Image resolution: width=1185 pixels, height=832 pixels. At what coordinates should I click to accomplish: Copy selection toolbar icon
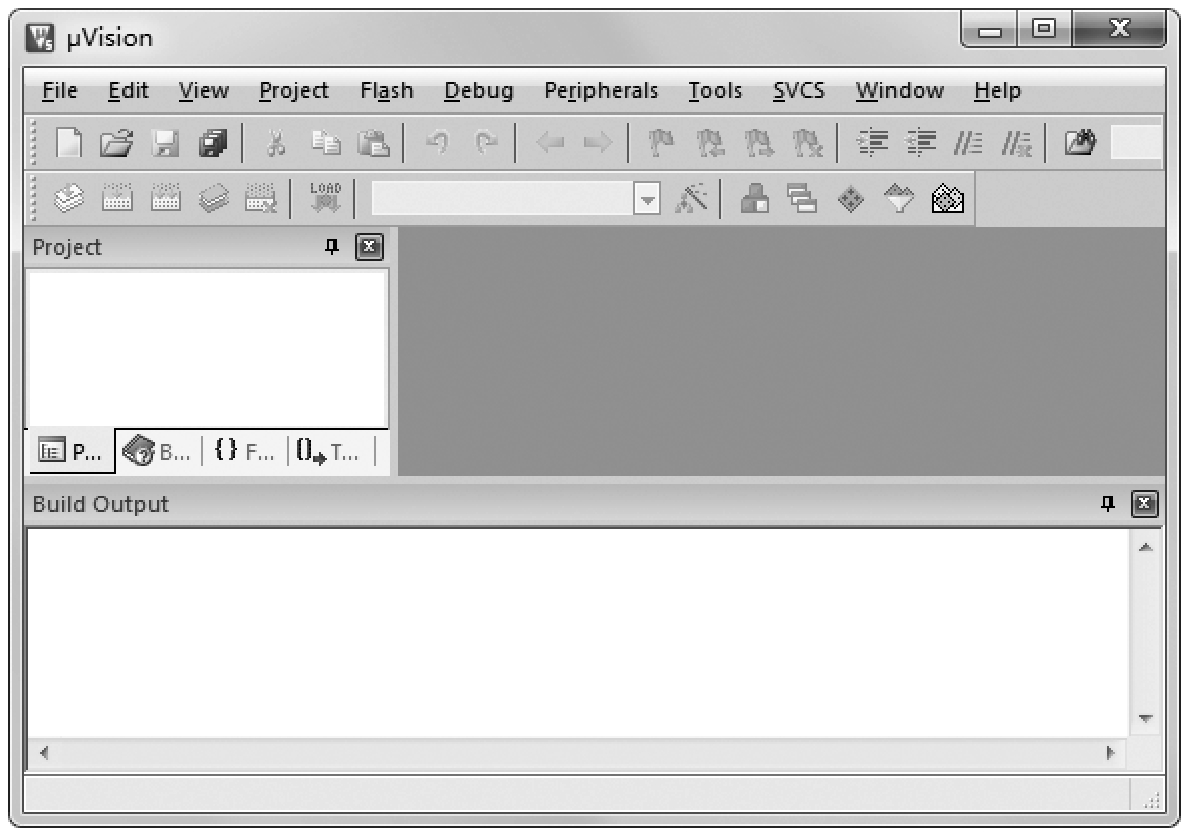326,142
